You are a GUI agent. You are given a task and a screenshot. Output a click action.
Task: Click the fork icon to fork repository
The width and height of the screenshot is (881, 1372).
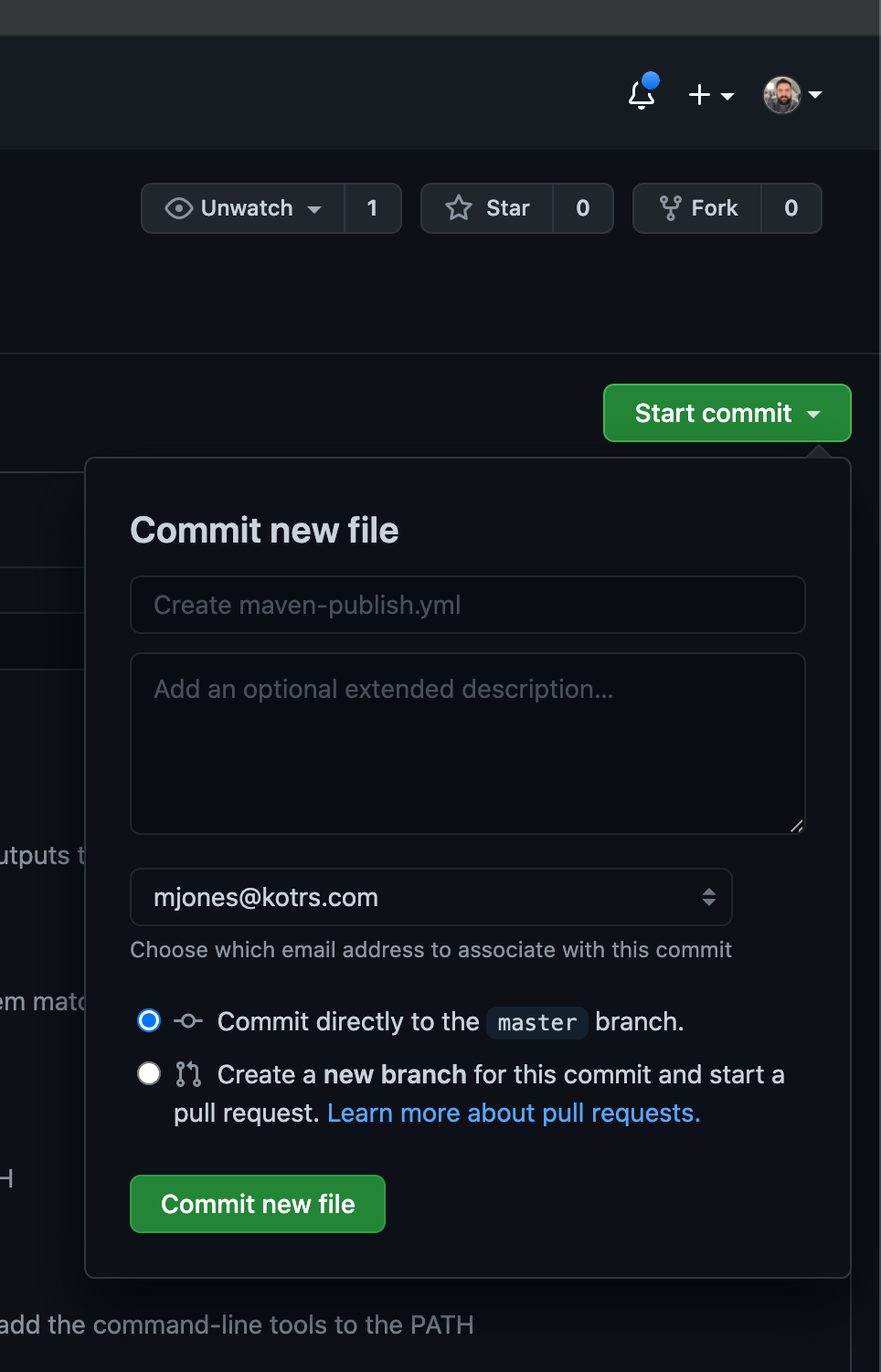pyautogui.click(x=670, y=208)
